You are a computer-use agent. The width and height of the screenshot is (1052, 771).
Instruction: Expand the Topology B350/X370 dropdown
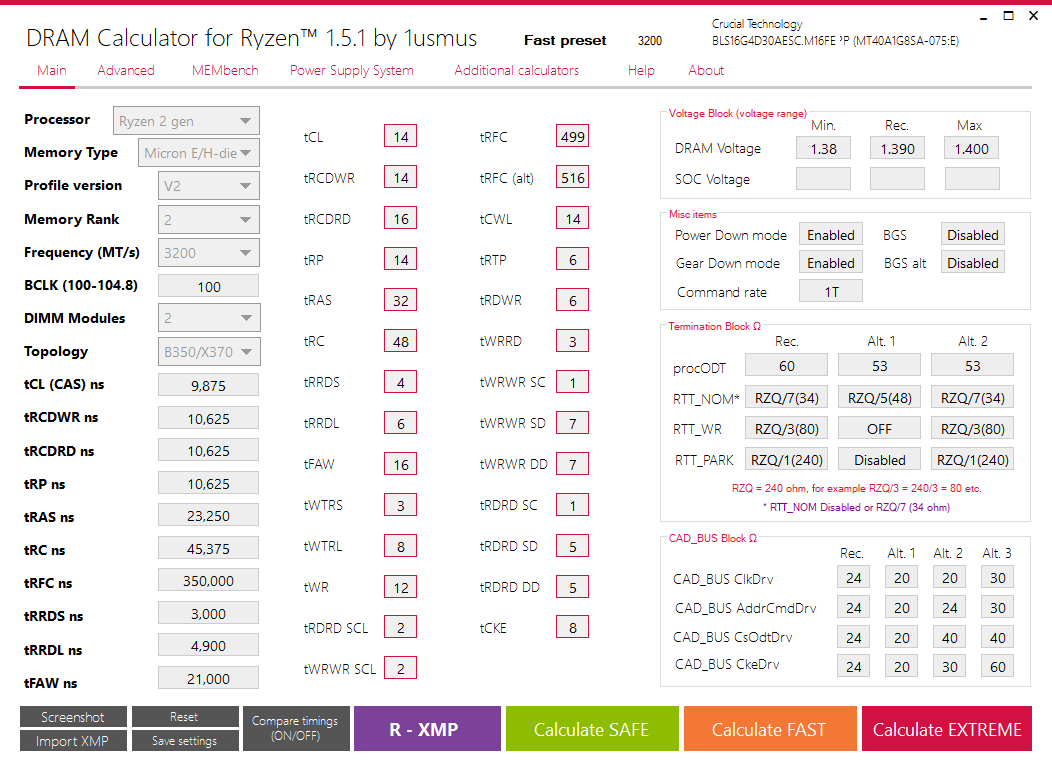pyautogui.click(x=209, y=352)
